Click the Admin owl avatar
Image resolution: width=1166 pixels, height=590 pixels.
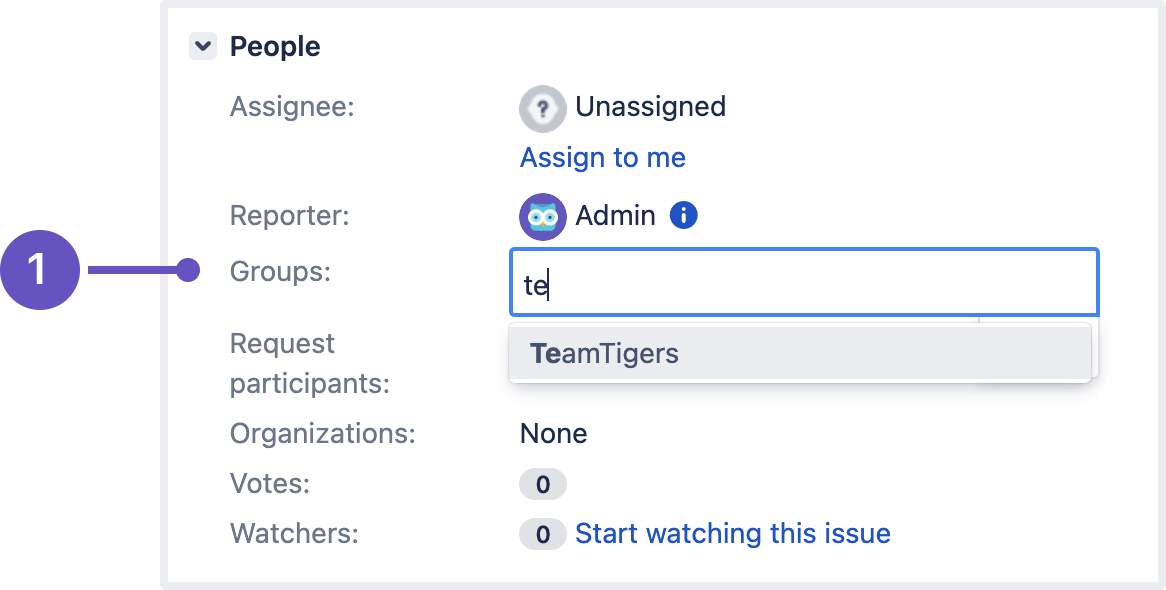(543, 216)
